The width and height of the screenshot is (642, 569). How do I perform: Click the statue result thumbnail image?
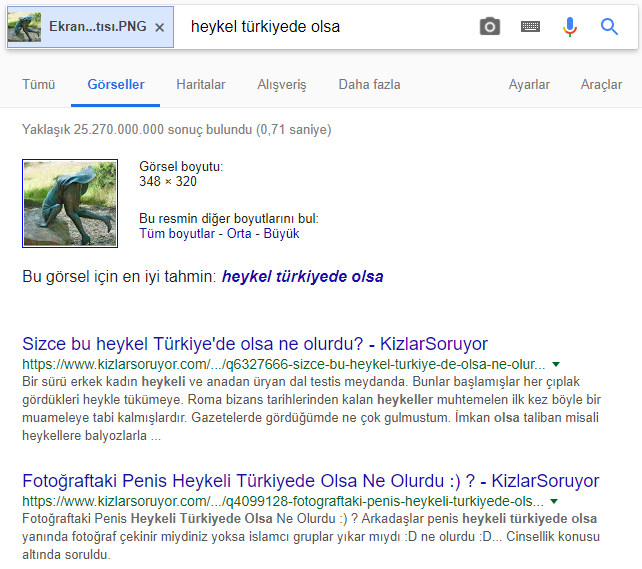[x=70, y=203]
